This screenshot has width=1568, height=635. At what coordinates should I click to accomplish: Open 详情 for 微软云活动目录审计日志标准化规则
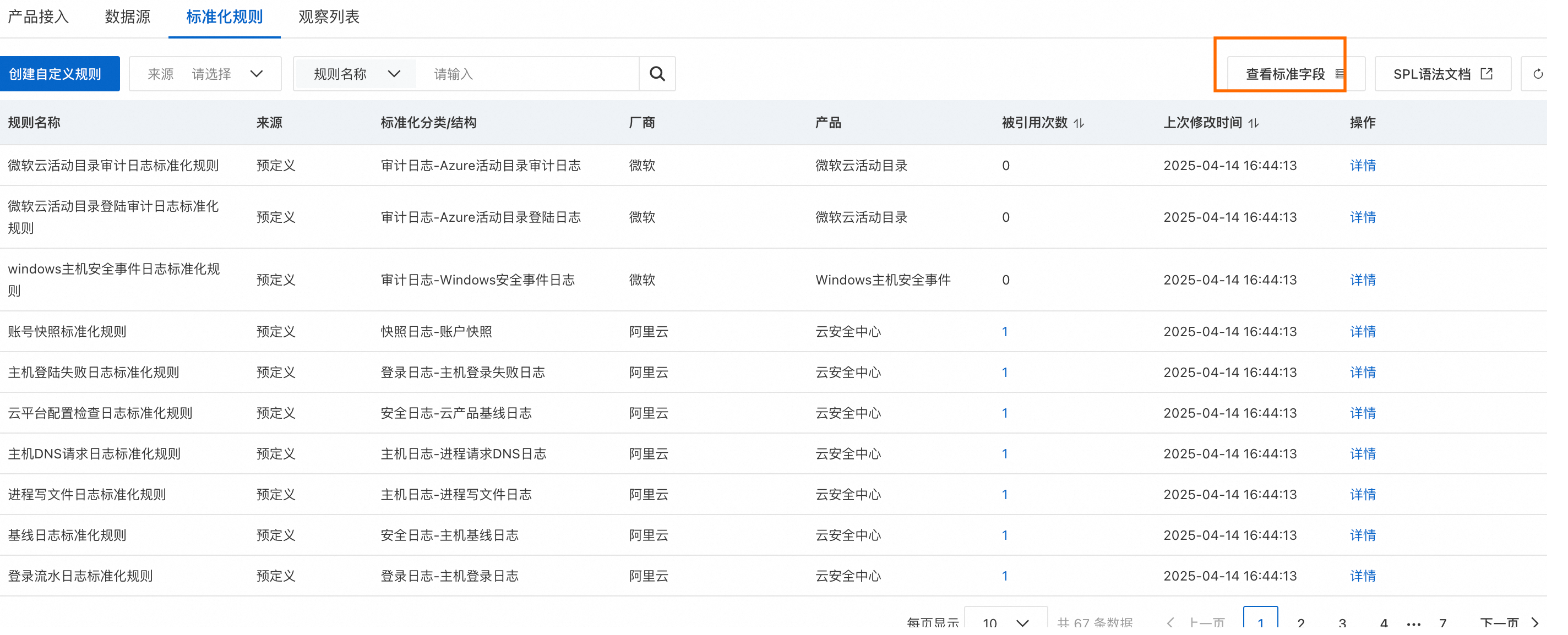point(1362,166)
